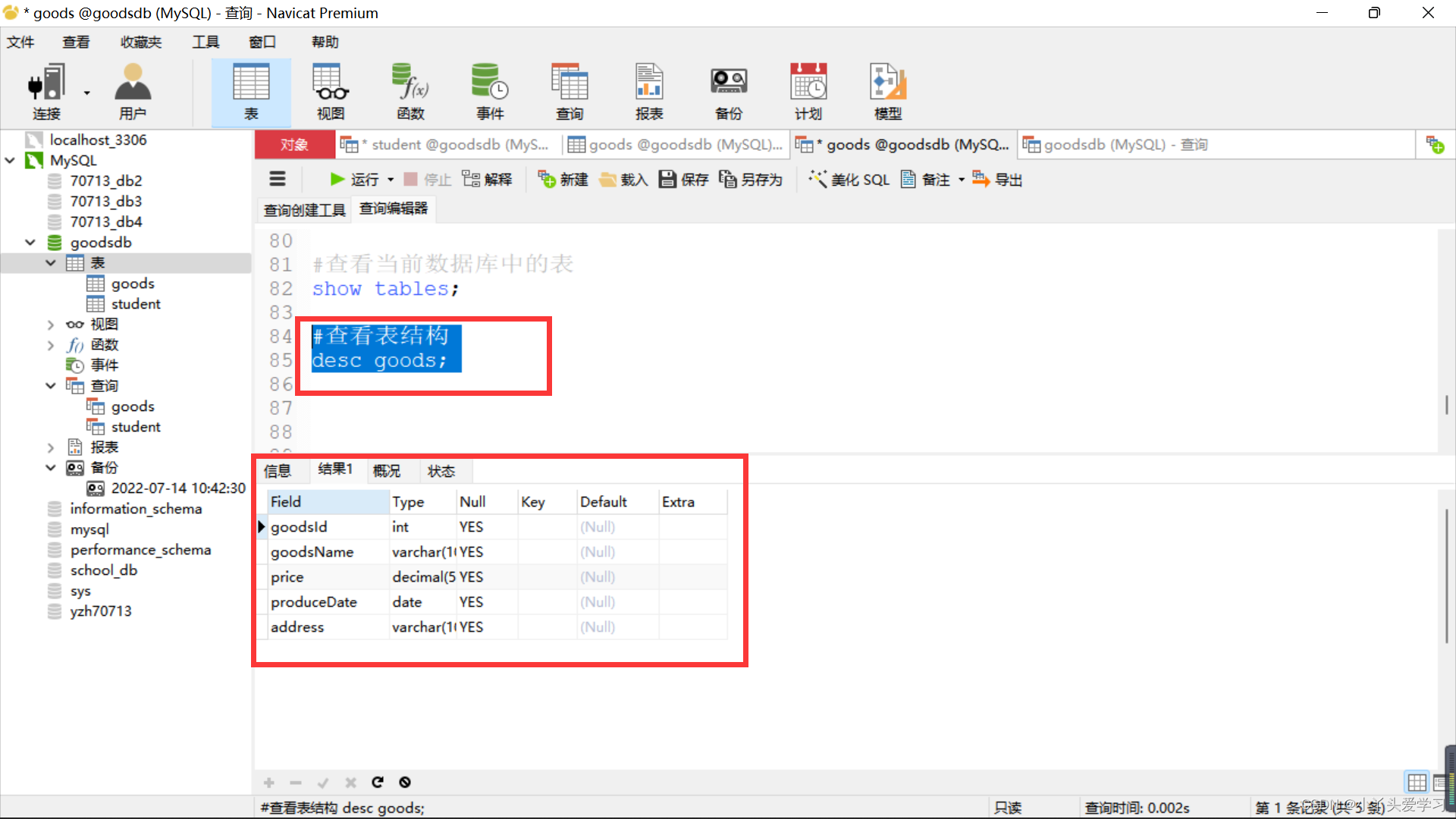Switch to the 状态 result tab

[x=441, y=471]
